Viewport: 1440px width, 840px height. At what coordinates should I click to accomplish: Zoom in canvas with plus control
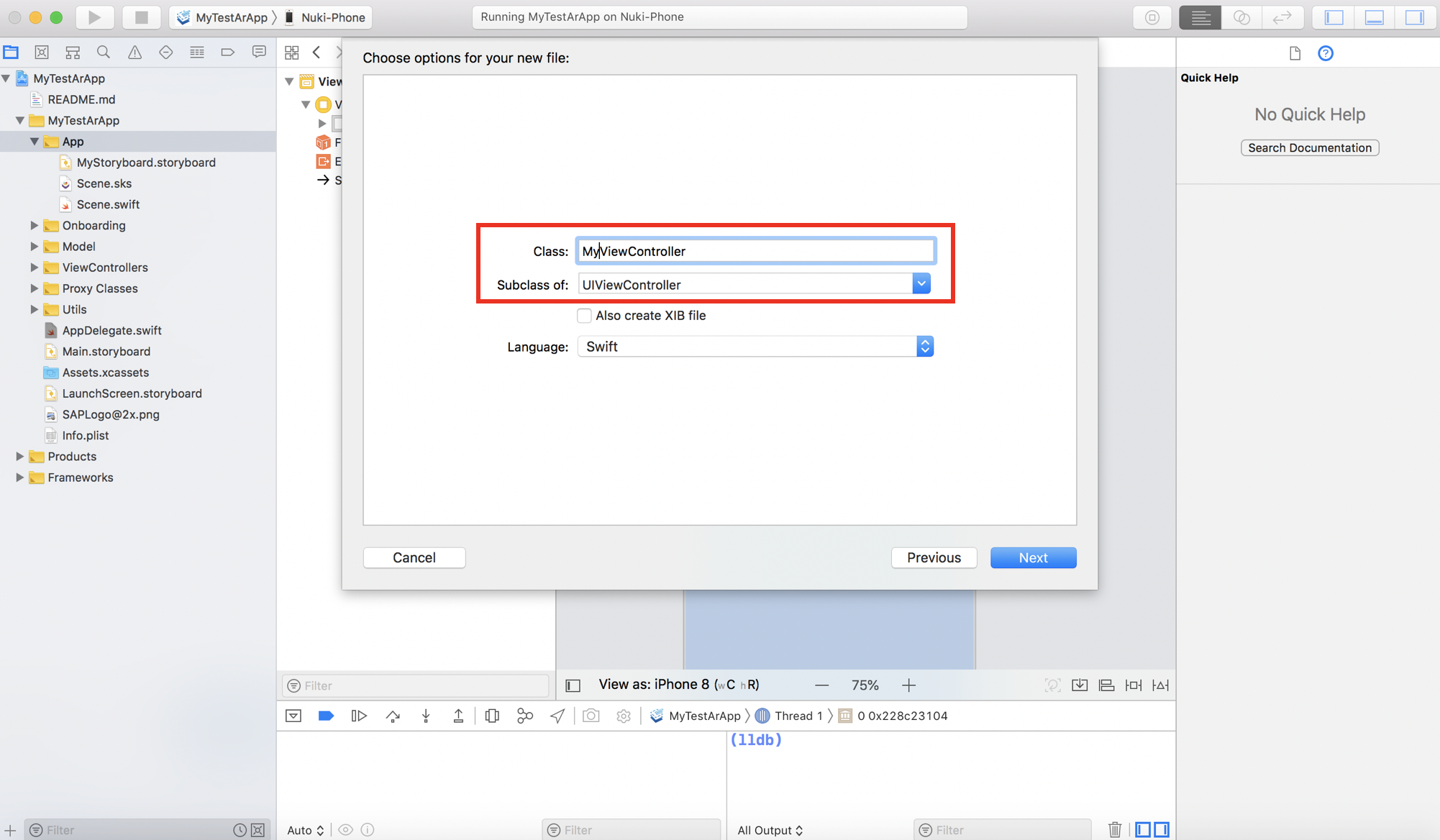(908, 685)
